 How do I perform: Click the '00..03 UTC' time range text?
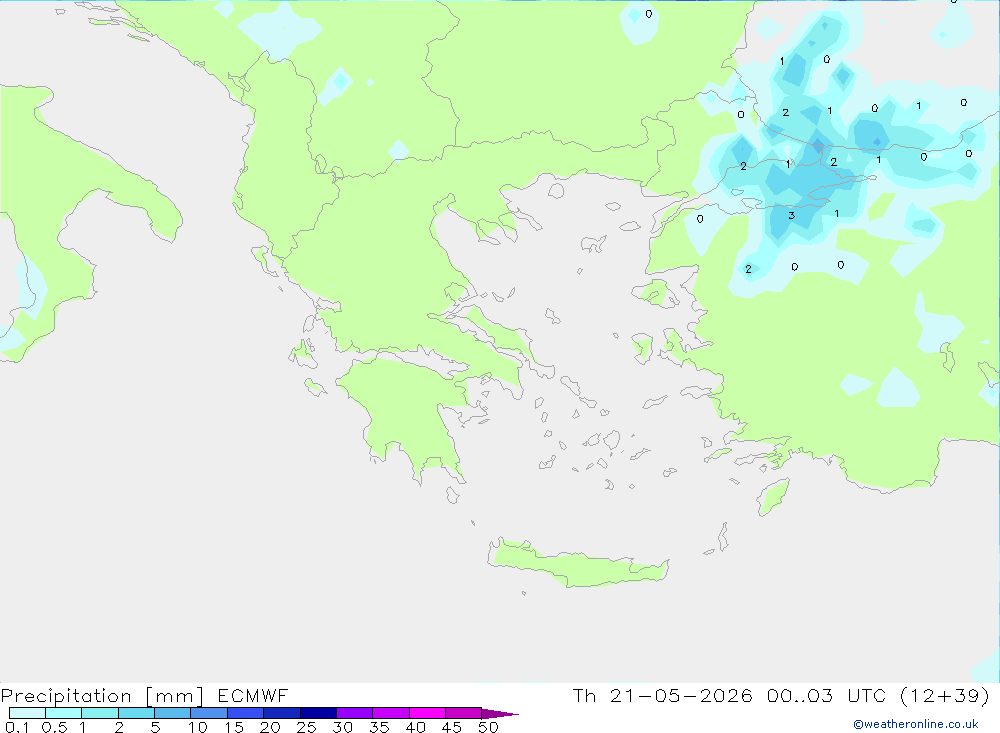click(827, 695)
